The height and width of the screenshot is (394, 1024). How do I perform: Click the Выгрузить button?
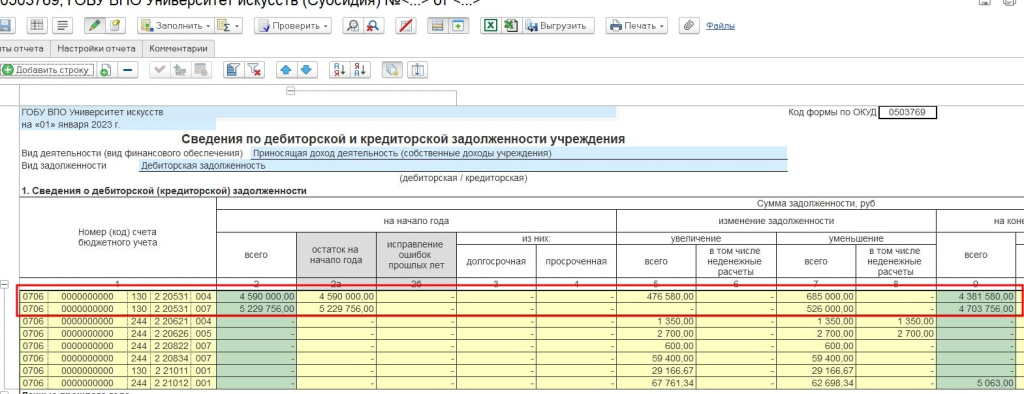click(557, 25)
